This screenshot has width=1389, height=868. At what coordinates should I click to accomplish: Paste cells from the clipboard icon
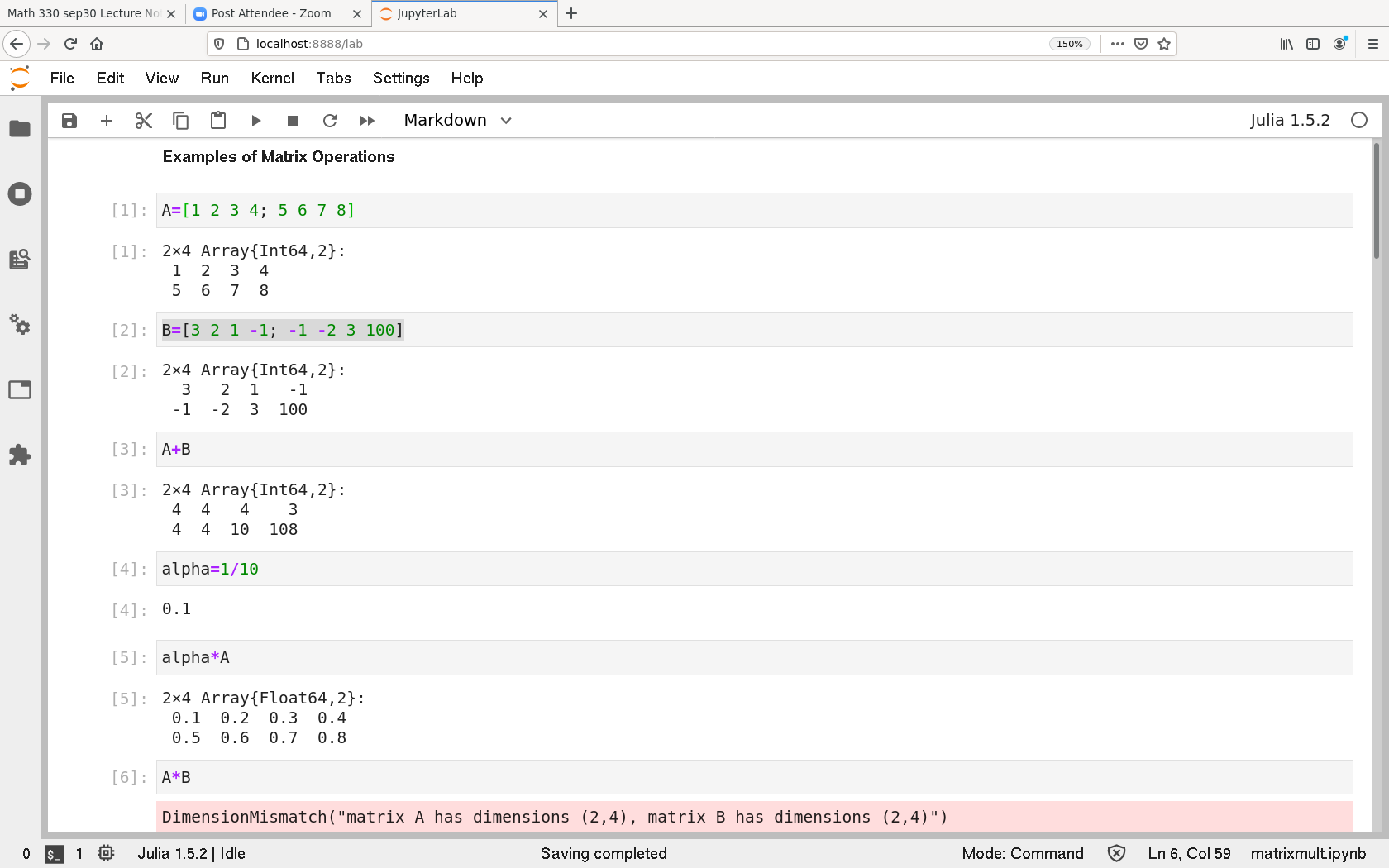coord(218,121)
